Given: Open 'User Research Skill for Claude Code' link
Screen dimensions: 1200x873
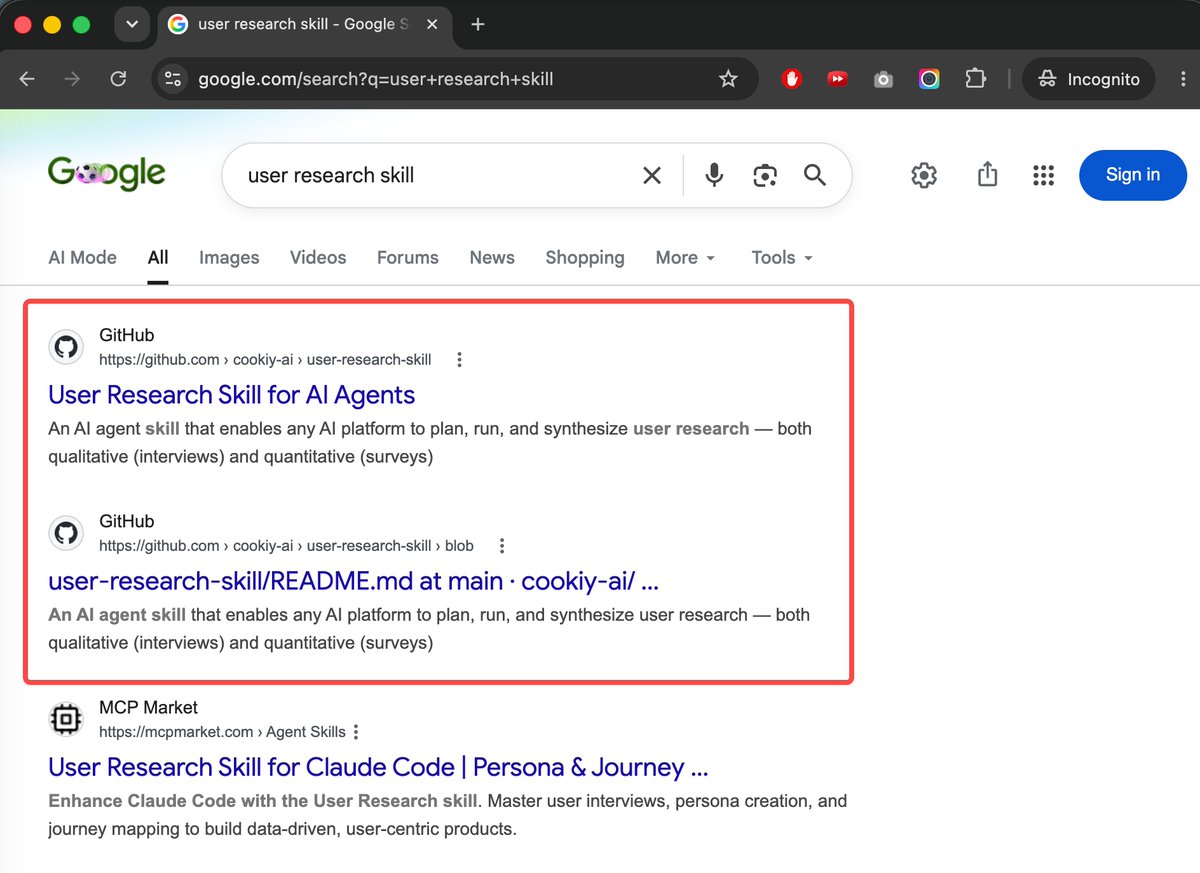Looking at the screenshot, I should [x=378, y=767].
